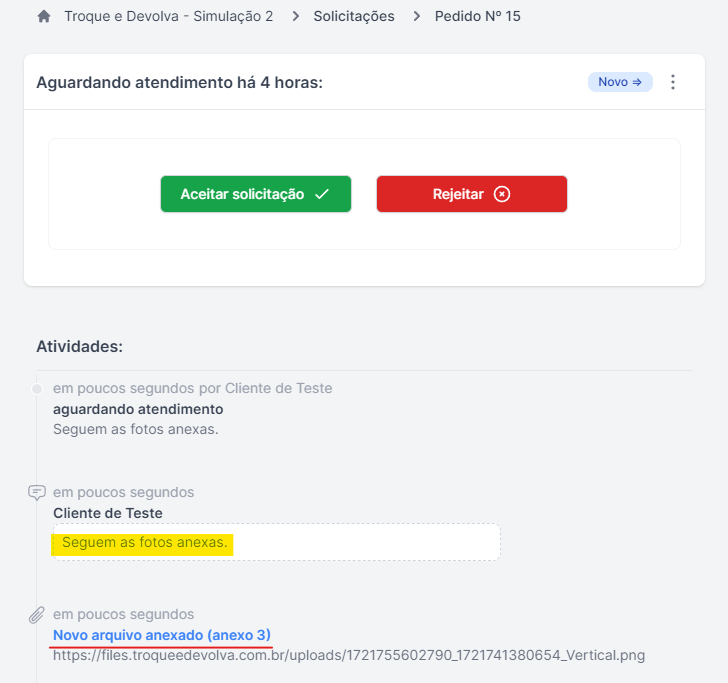Click the circled X icon on Rejeitar

(x=501, y=194)
